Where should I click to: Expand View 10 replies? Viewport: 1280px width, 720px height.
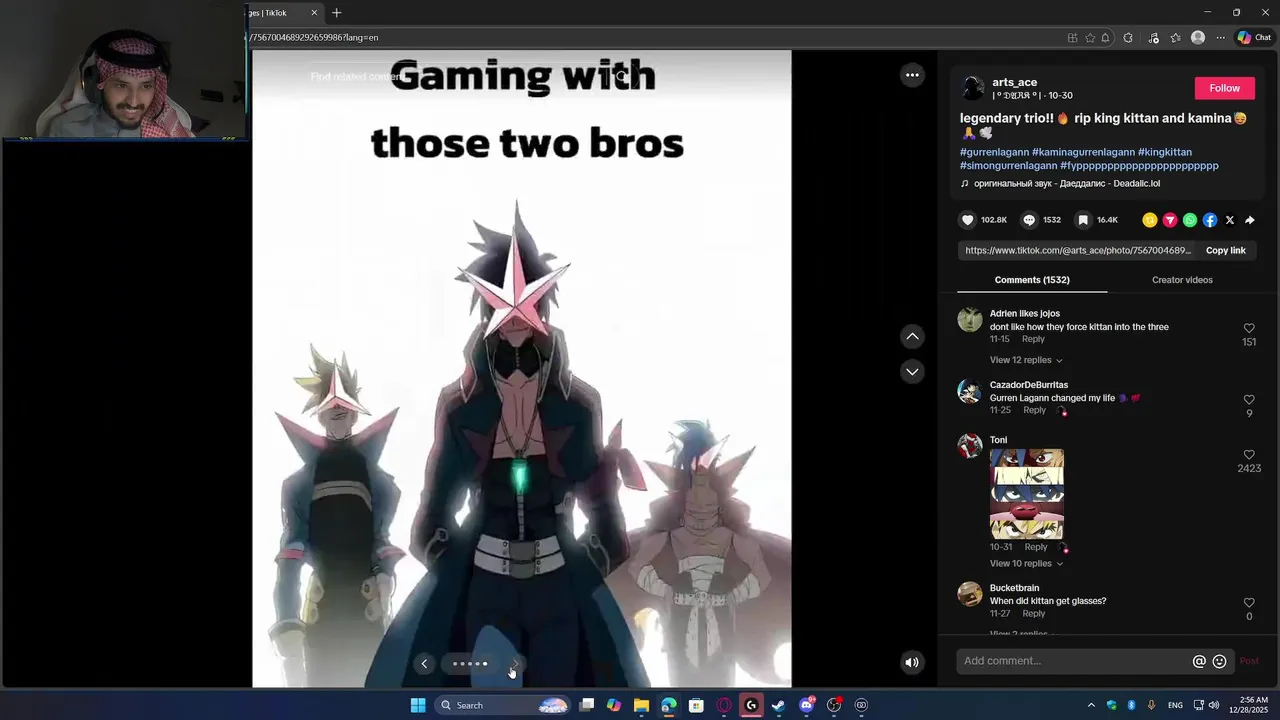tap(1026, 564)
